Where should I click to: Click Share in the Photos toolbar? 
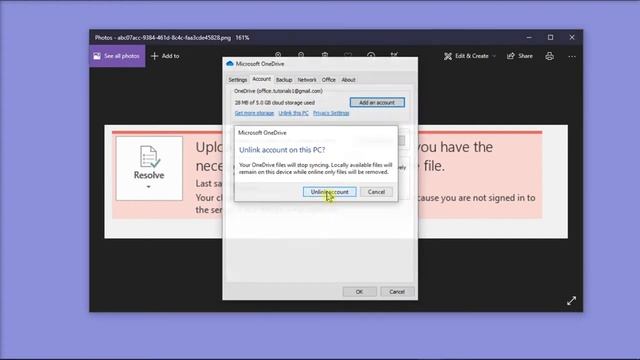pos(520,56)
